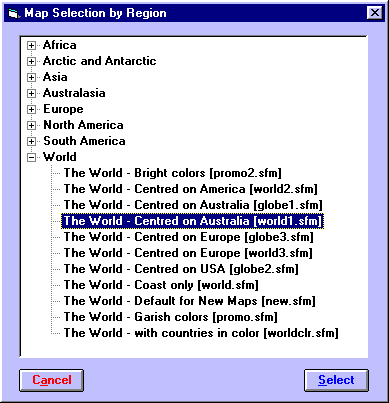Viewport: 389px width, 403px height.
Task: Expand the South America node
Action: (x=31, y=141)
